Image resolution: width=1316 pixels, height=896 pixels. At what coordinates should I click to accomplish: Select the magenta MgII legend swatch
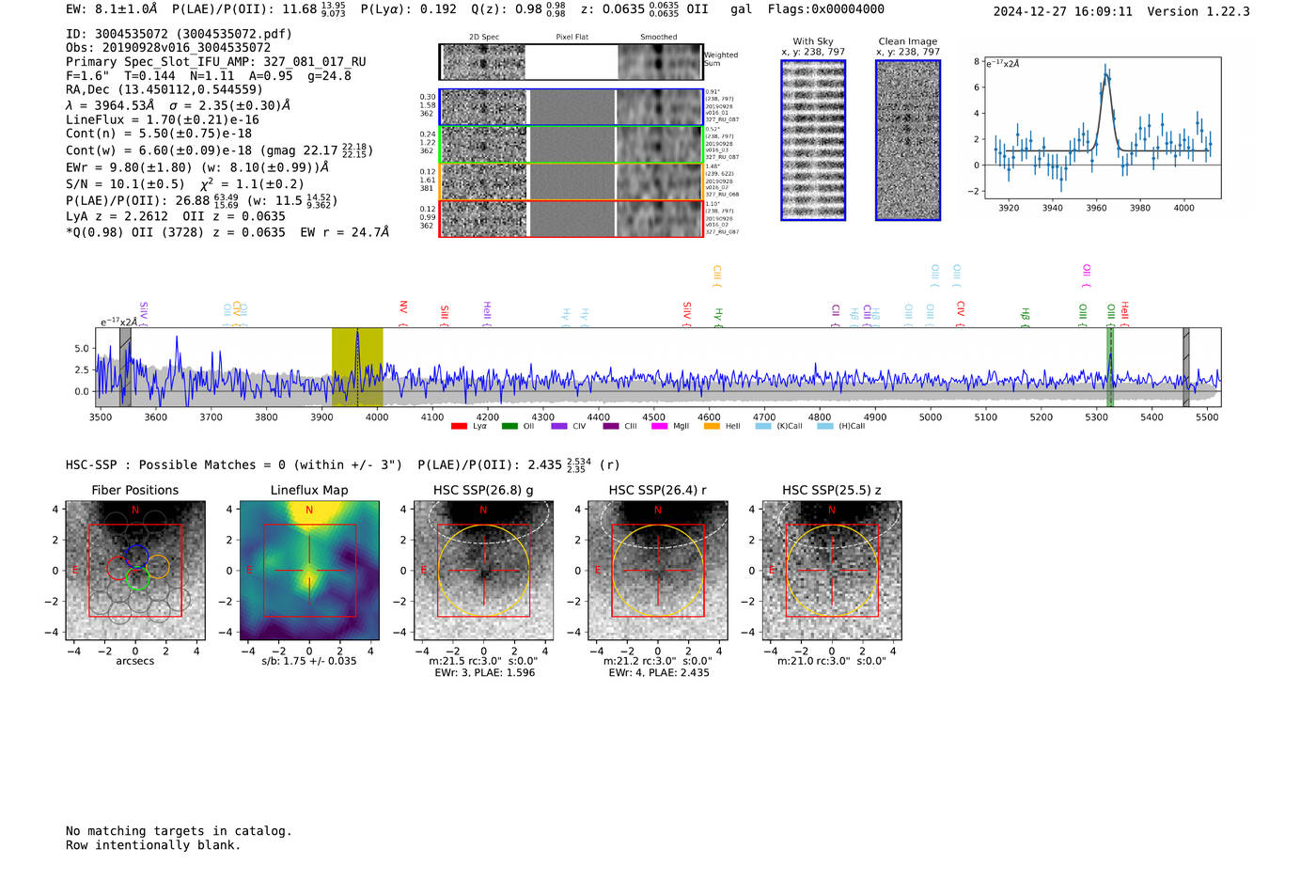(x=659, y=427)
